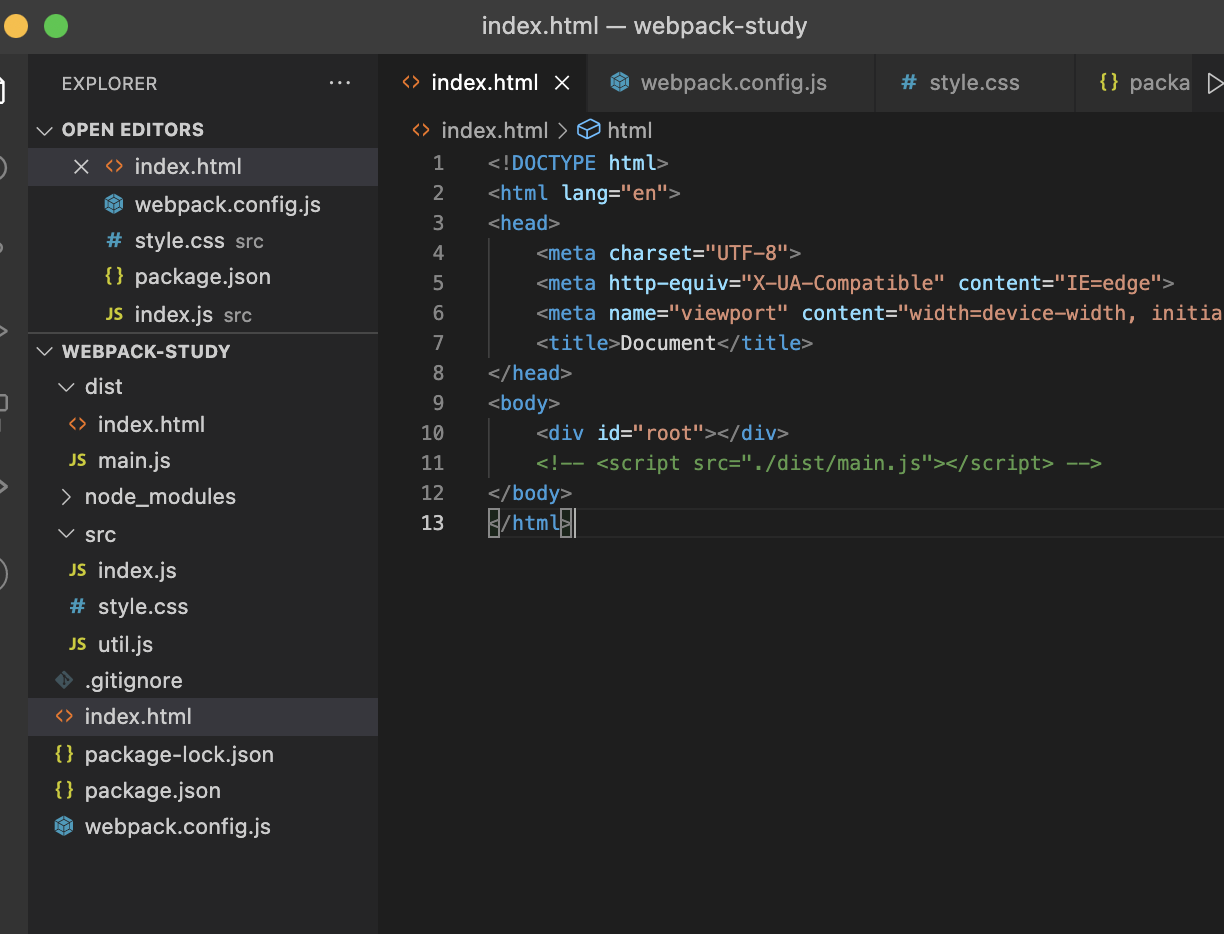This screenshot has height=934, width=1224.
Task: Open webpack.config.js in the WEBPACK-STUDY file tree
Action: 203,827
